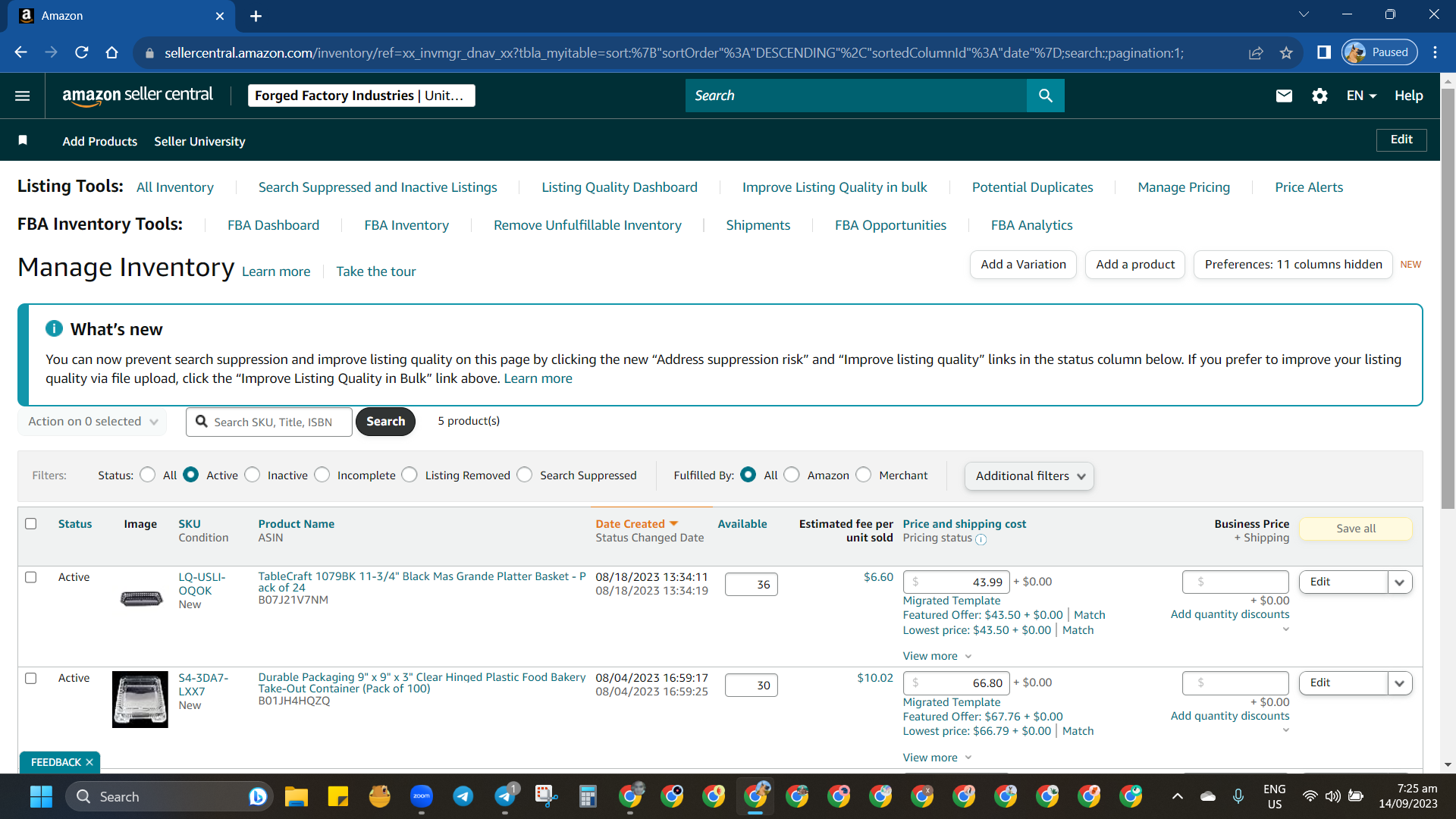Open the EN language dropdown
The height and width of the screenshot is (819, 1456).
pos(1361,96)
